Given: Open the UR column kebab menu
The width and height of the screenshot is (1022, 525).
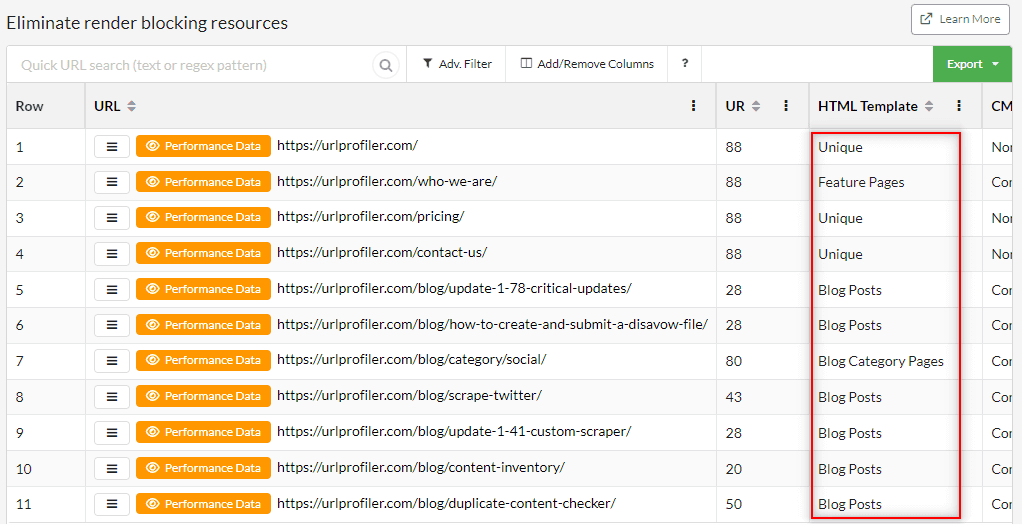Looking at the screenshot, I should [786, 106].
